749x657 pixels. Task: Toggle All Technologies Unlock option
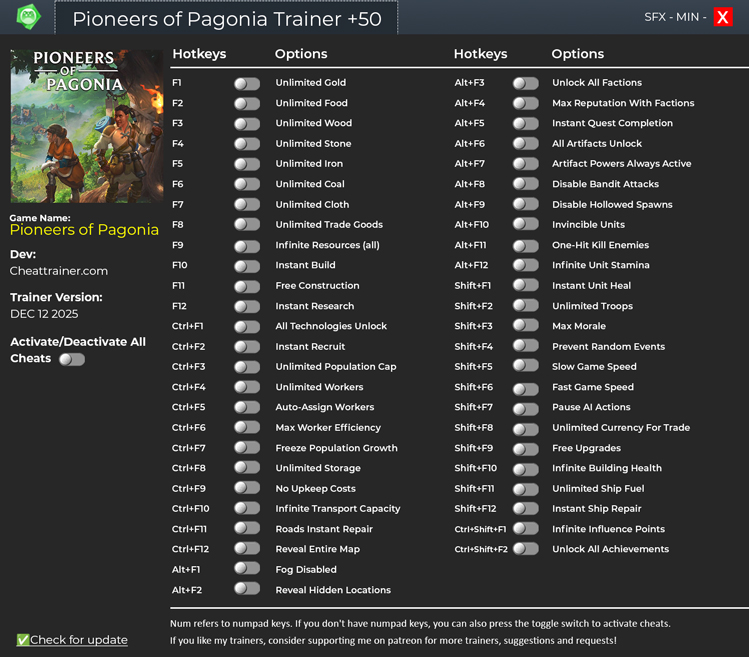[x=246, y=327]
